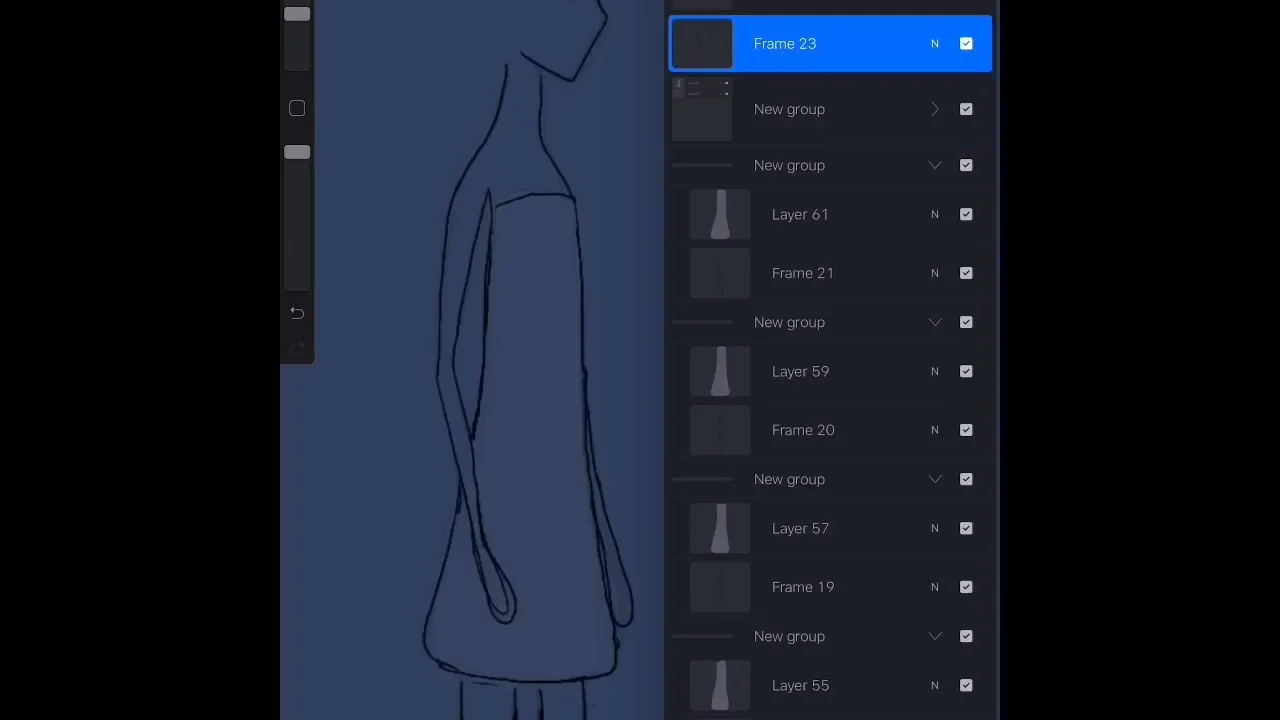Collapse the group containing Layer 57
The height and width of the screenshot is (720, 1280).
tap(935, 479)
